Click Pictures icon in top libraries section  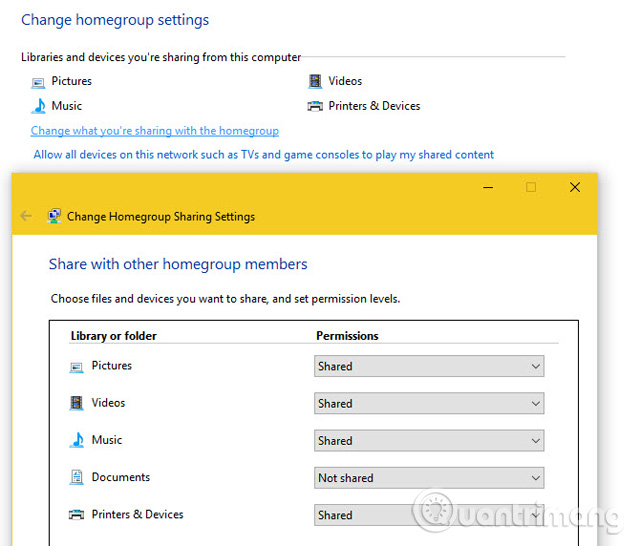click(38, 83)
